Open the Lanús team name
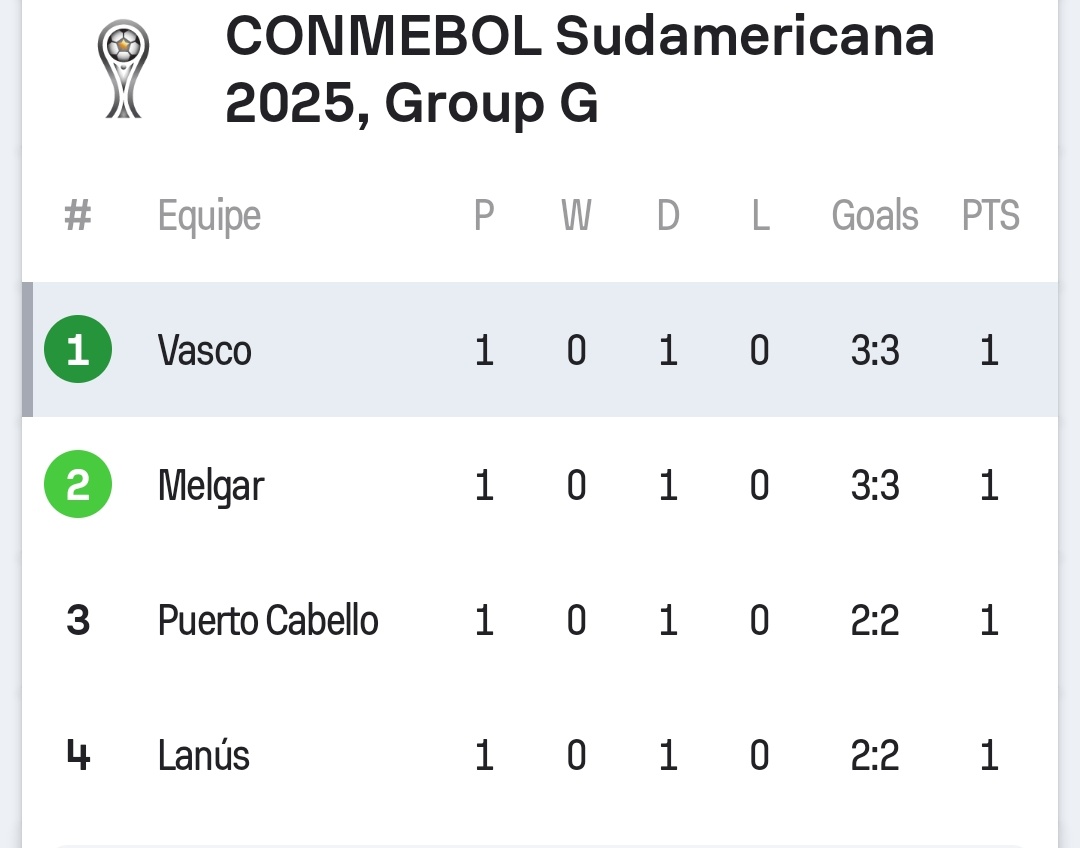 [x=204, y=755]
